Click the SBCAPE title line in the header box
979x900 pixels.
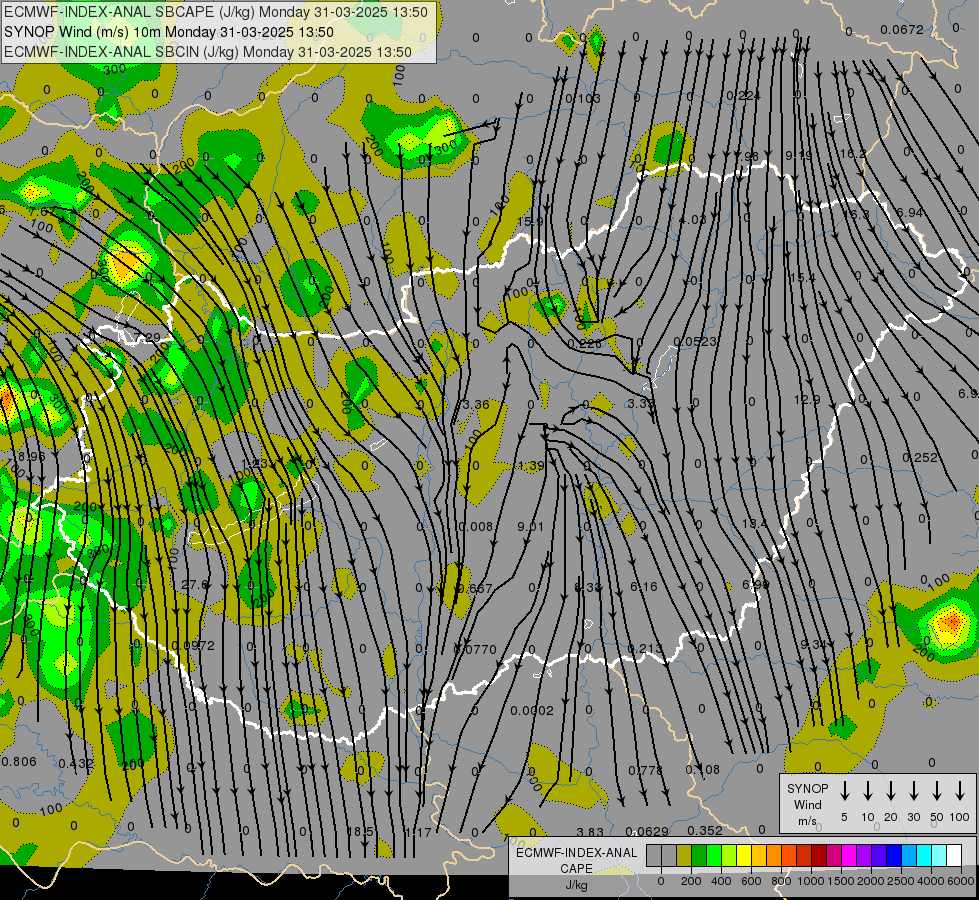point(216,12)
